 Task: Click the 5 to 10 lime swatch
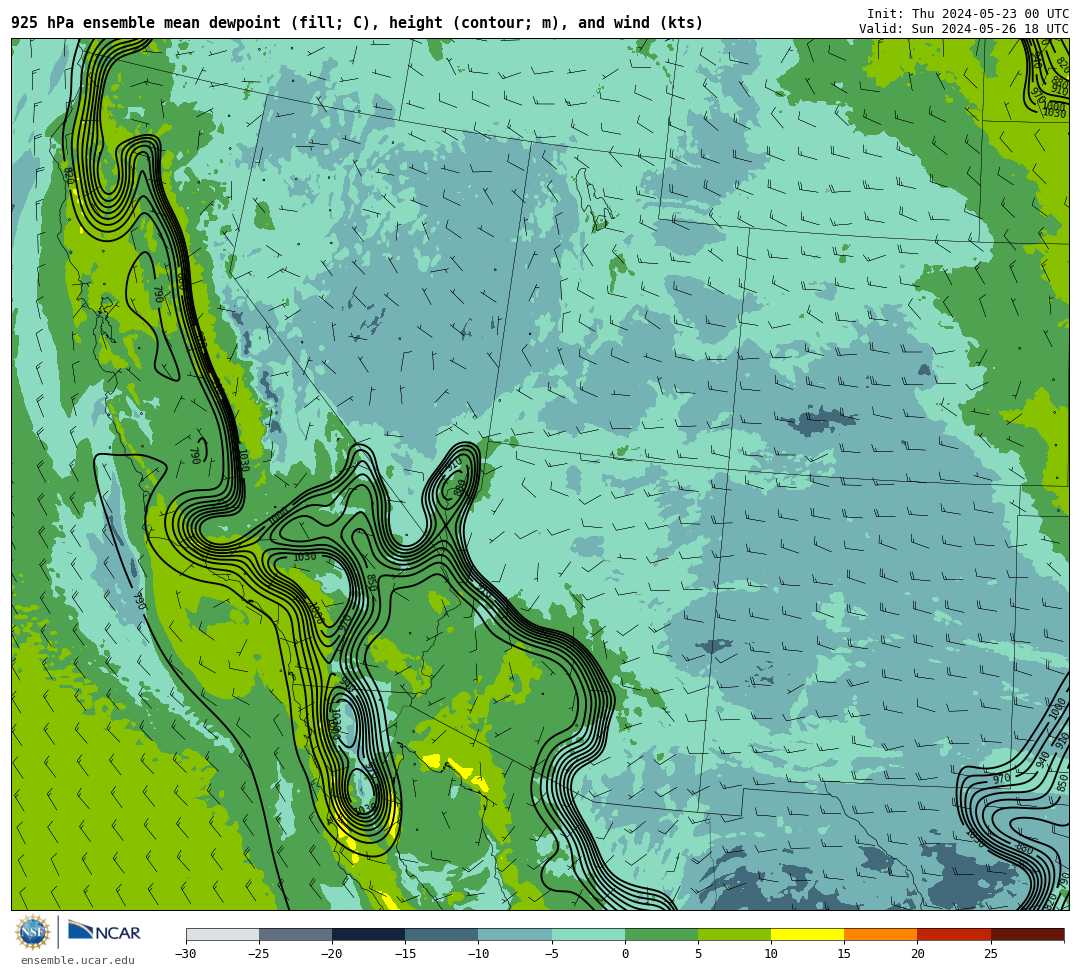click(734, 934)
